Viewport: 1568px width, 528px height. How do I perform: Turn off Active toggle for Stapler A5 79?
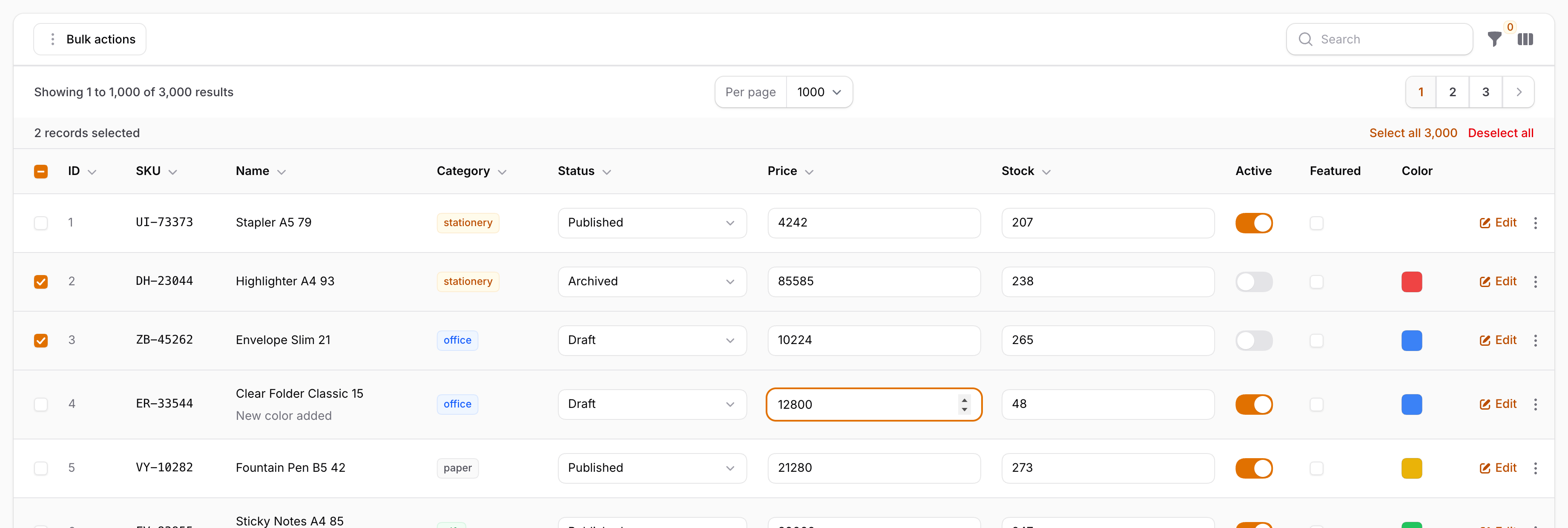click(x=1253, y=223)
